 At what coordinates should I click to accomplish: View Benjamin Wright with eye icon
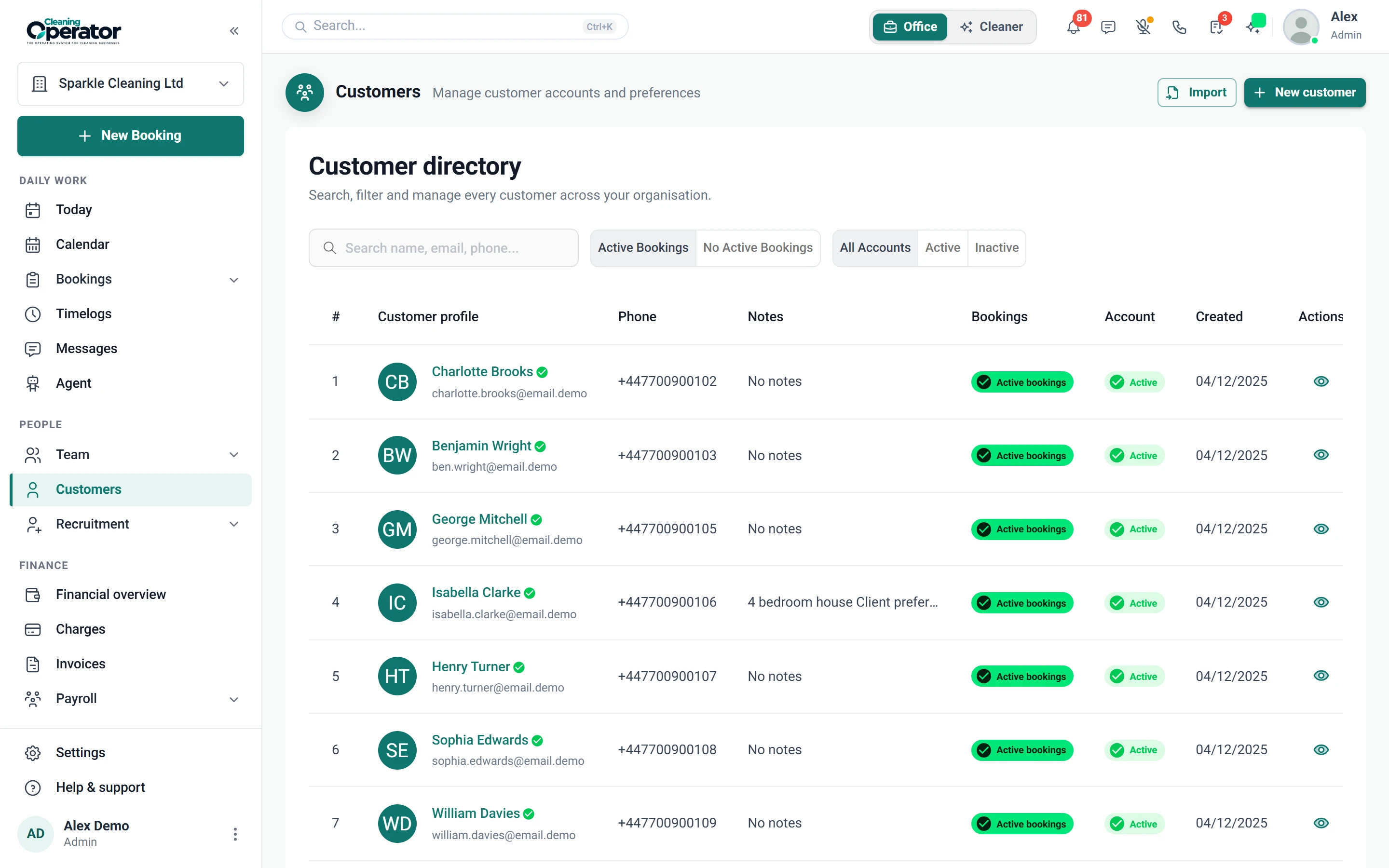(1321, 455)
